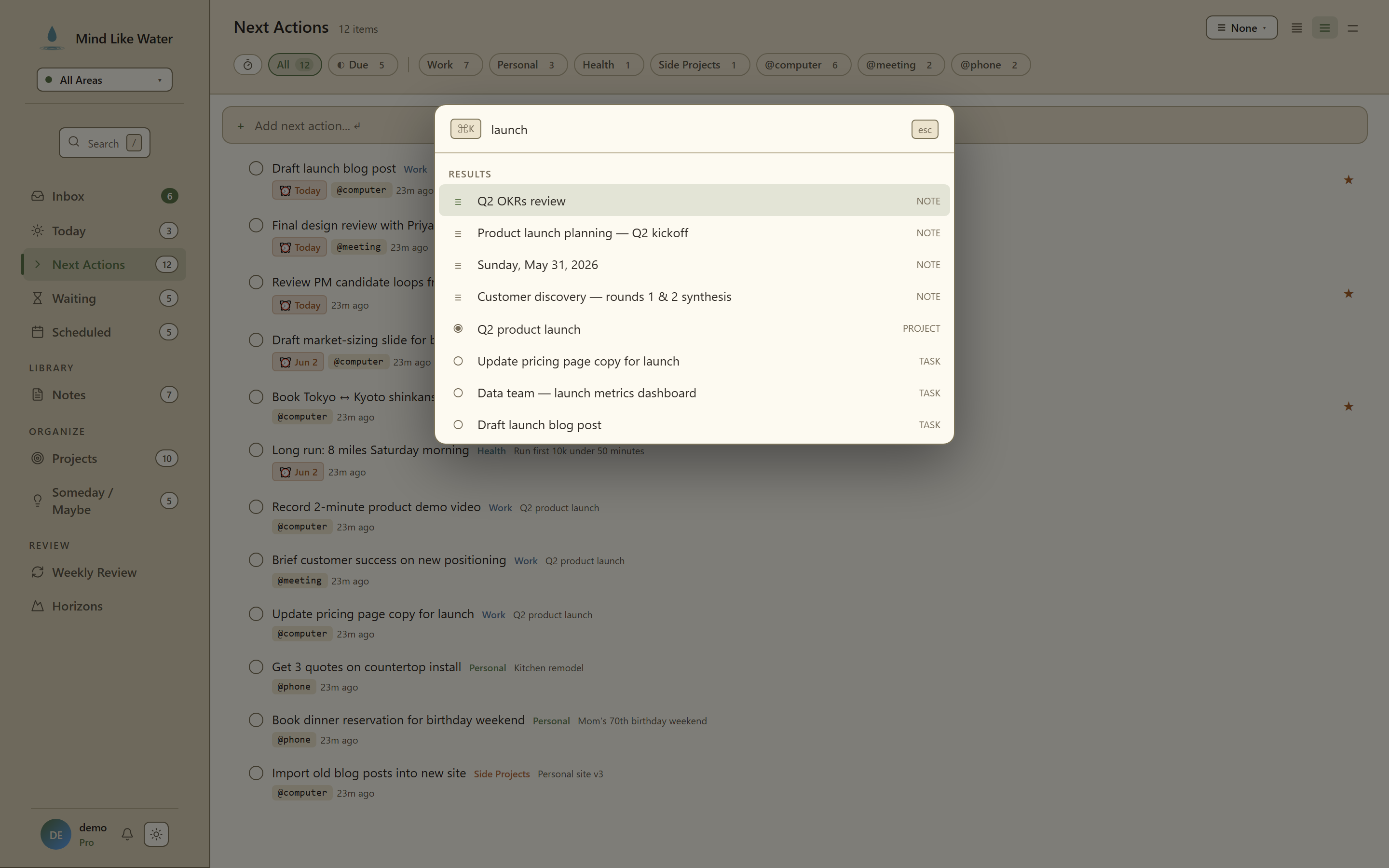Filter by Health area chip
1389x868 pixels.
click(x=608, y=65)
